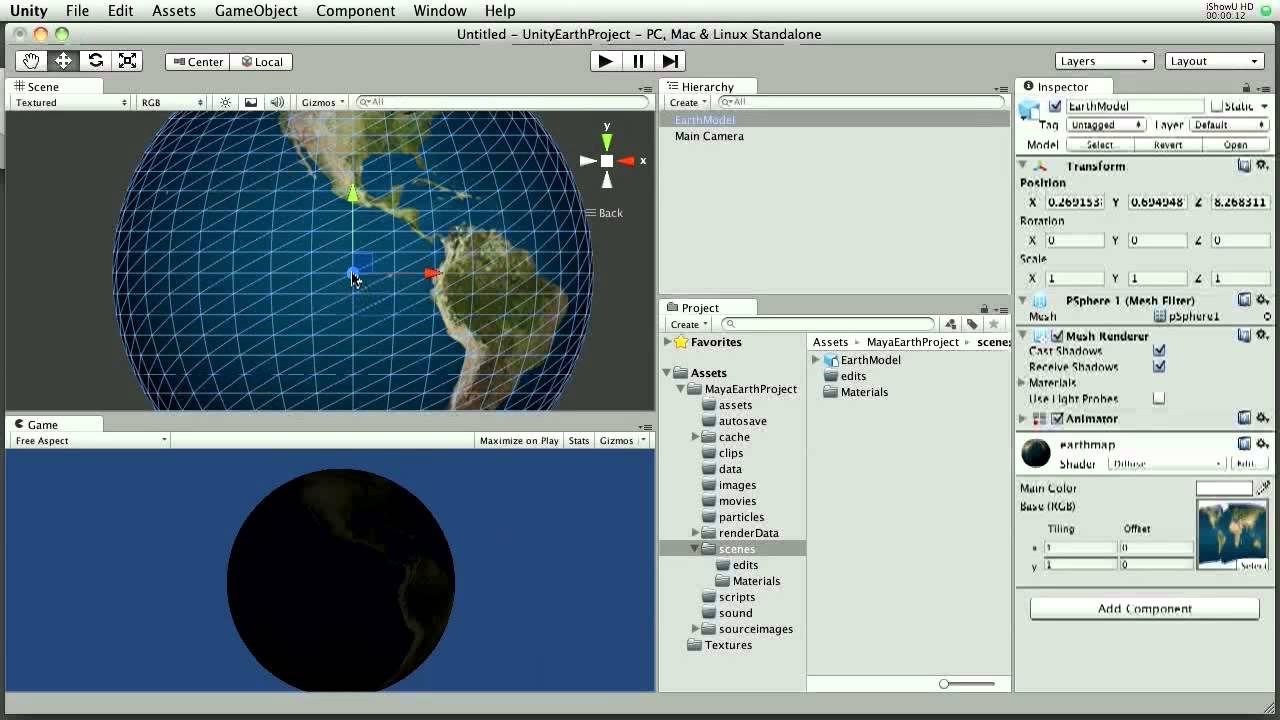Select the Move tool
Image resolution: width=1280 pixels, height=720 pixels.
click(x=63, y=61)
